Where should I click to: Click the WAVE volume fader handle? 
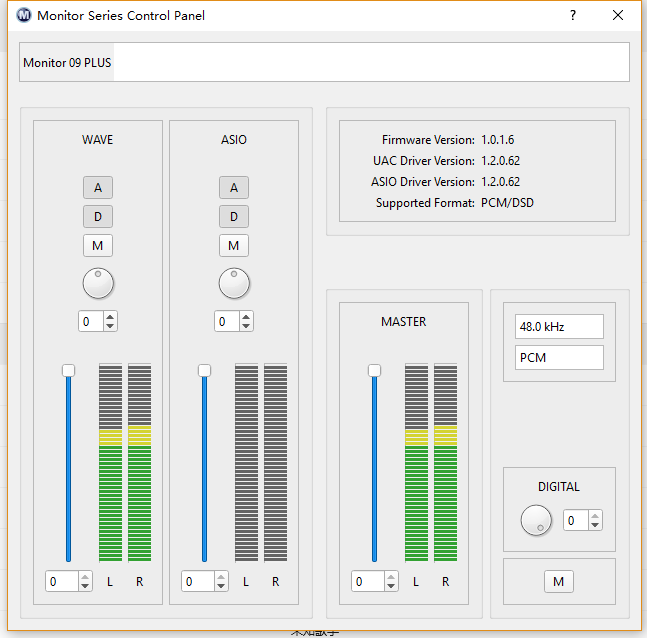coord(68,370)
